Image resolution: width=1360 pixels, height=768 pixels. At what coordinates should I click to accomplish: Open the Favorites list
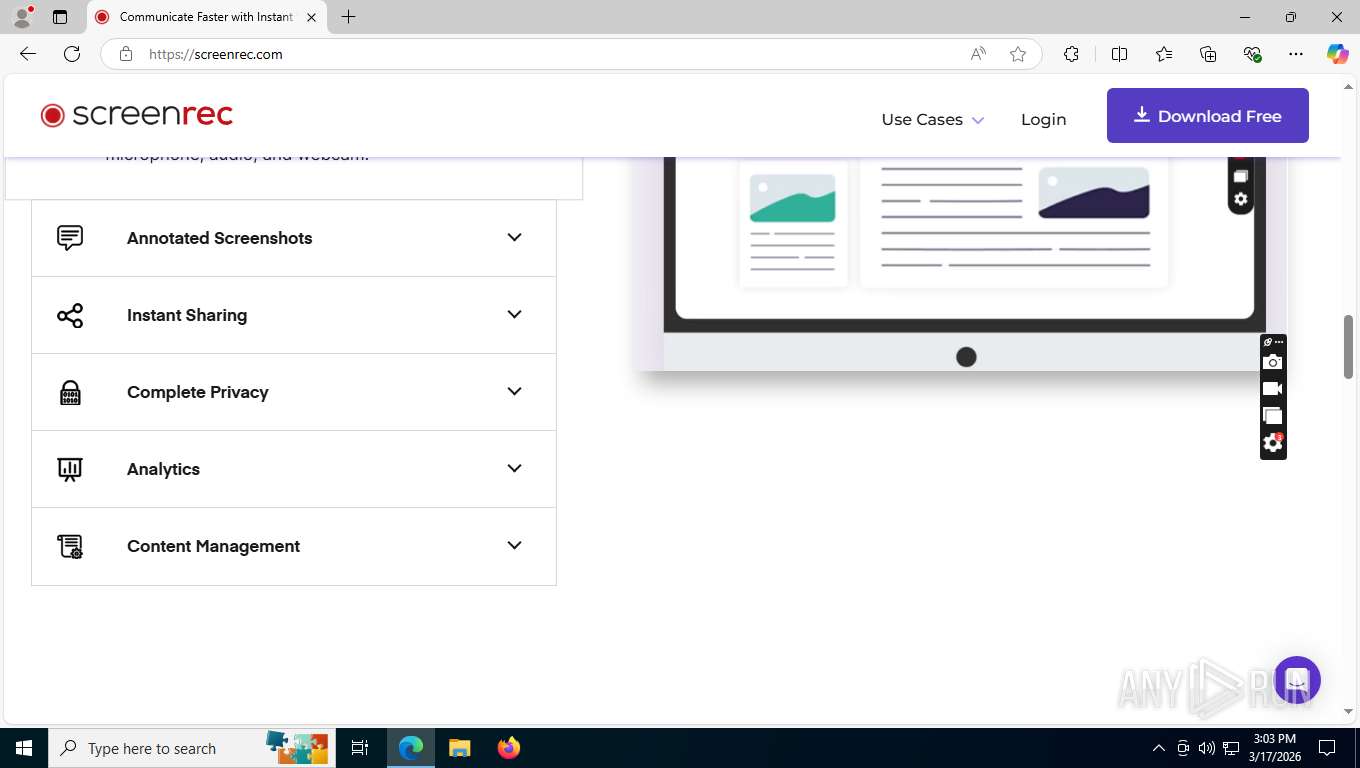[1164, 54]
